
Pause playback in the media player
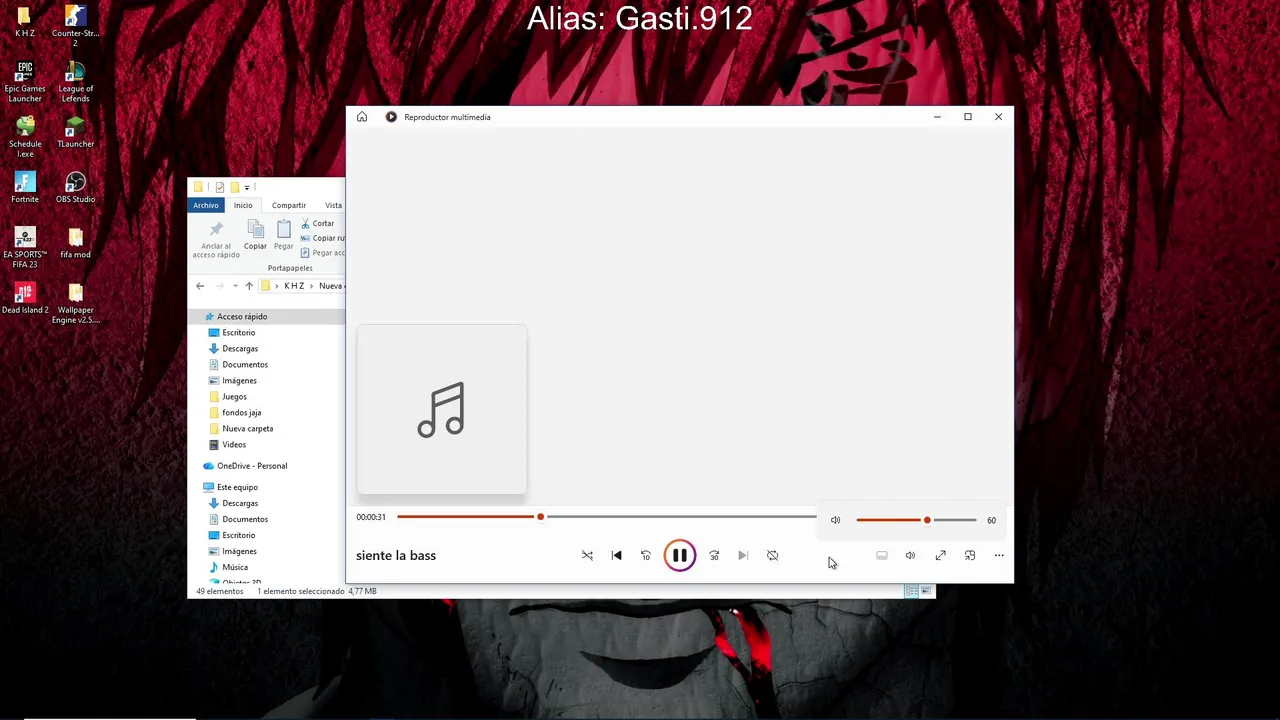click(x=679, y=555)
